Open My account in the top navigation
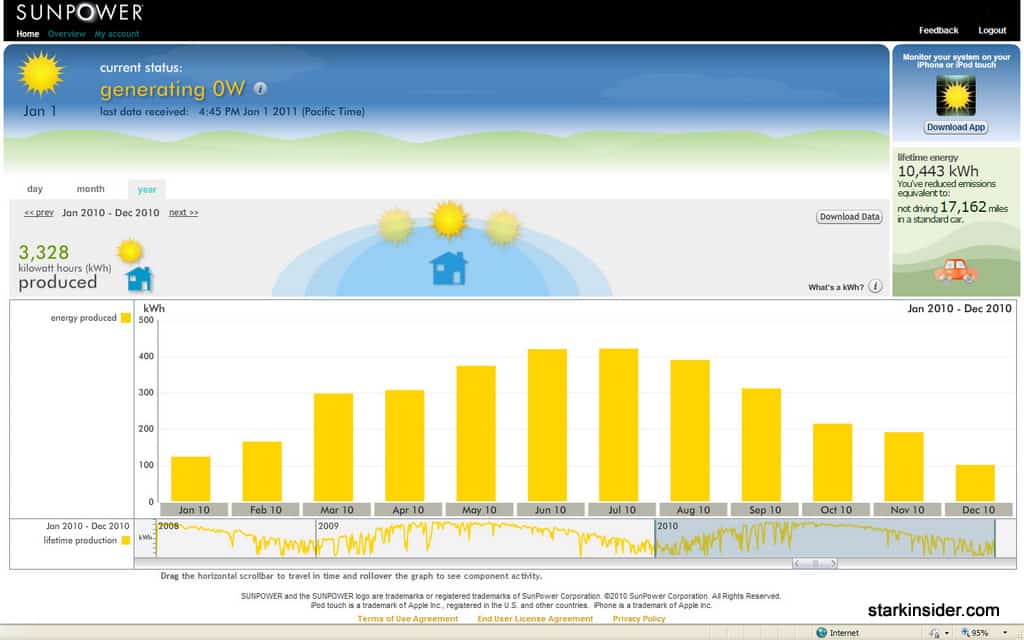 (x=117, y=34)
